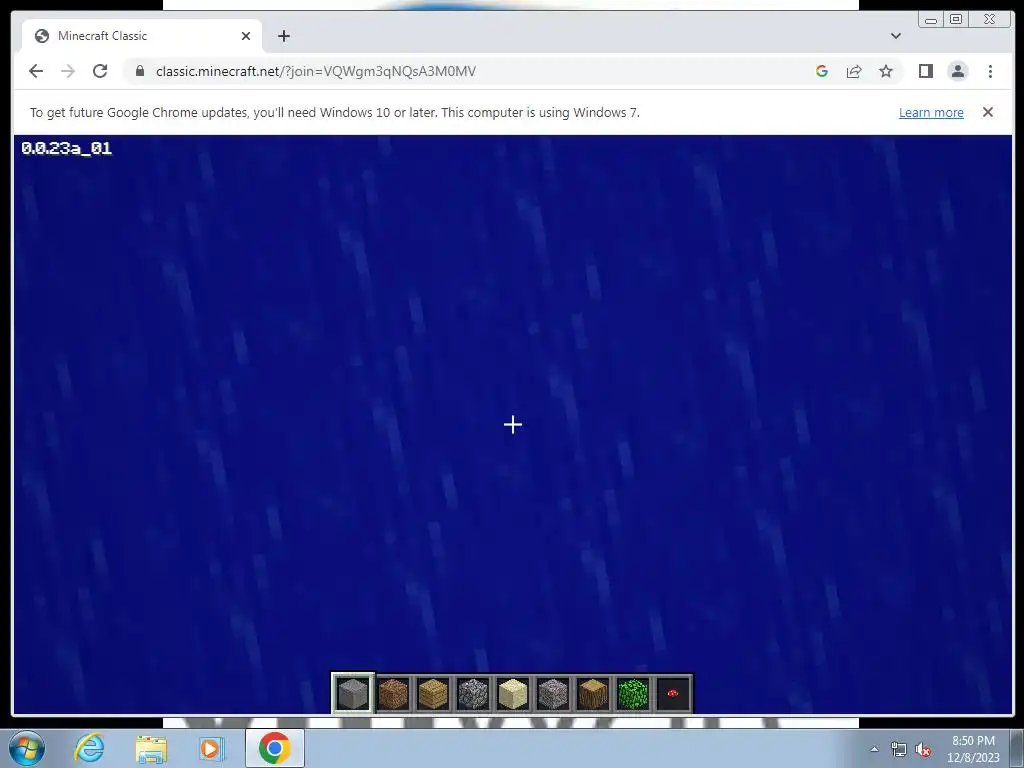Dismiss the Chrome update notification bar
This screenshot has height=768, width=1024.
tap(987, 112)
